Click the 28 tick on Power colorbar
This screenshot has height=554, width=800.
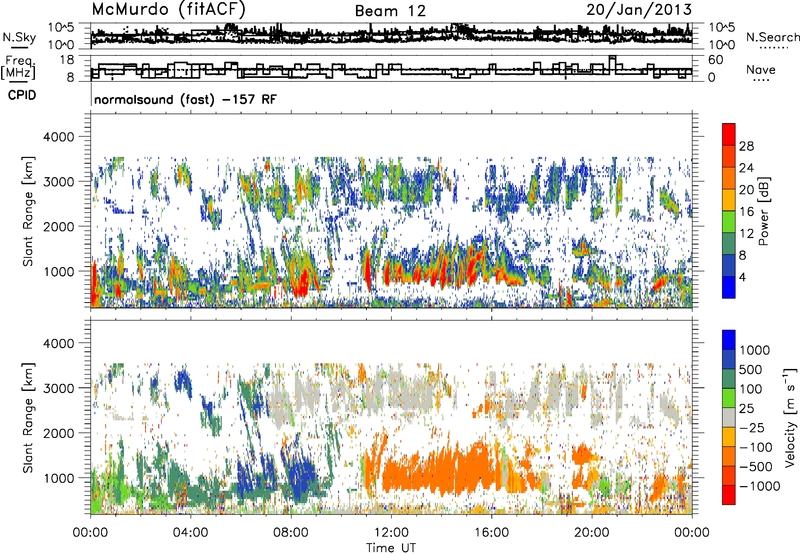coord(746,146)
